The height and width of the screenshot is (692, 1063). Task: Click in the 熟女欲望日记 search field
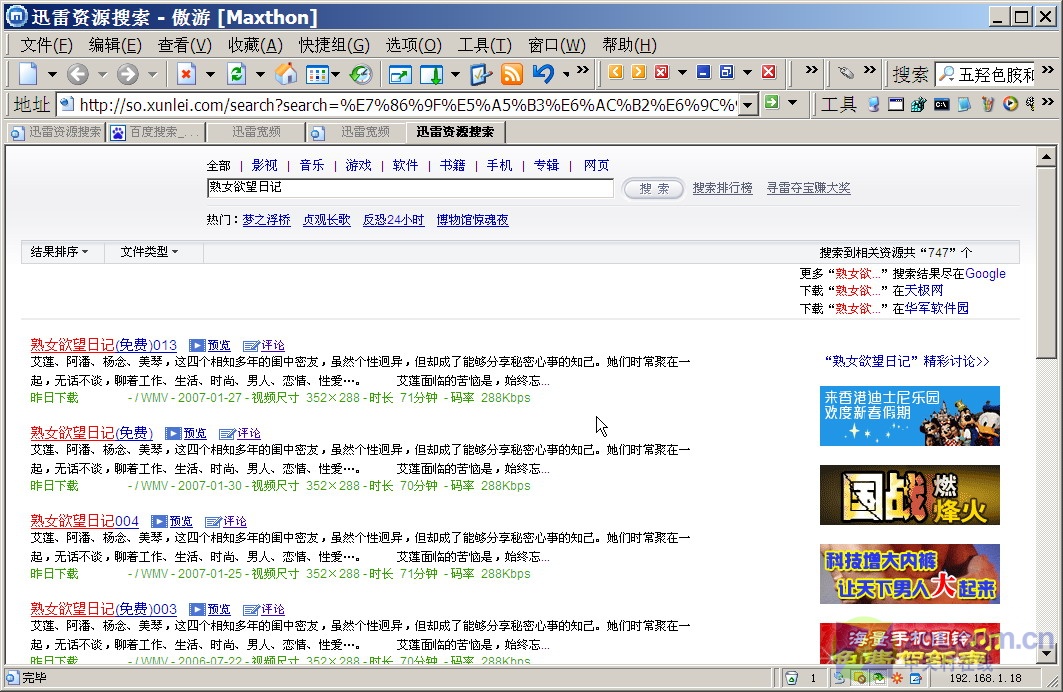[x=410, y=188]
